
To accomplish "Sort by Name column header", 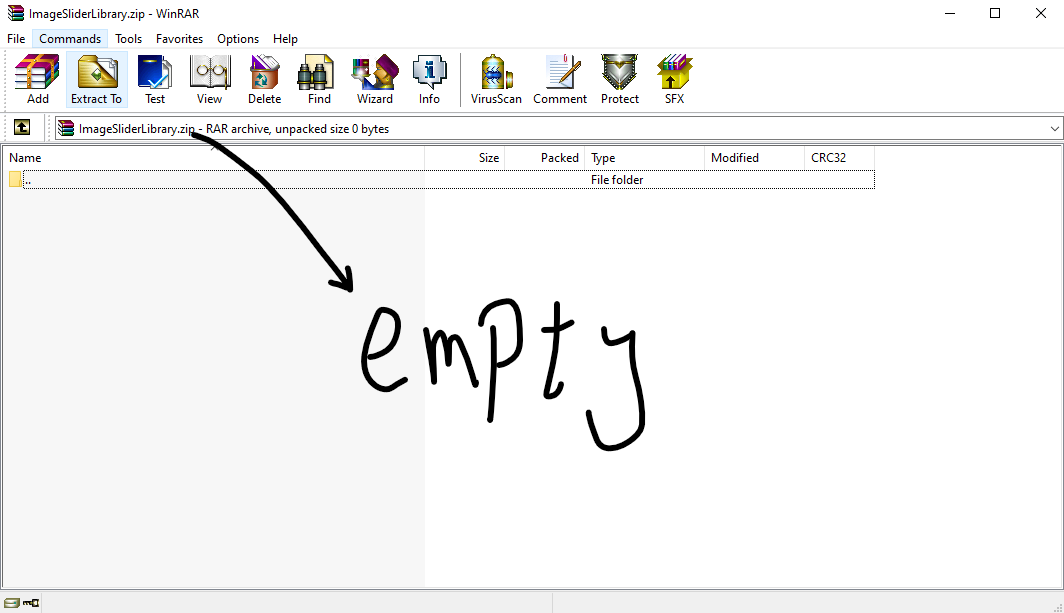I will click(x=214, y=157).
